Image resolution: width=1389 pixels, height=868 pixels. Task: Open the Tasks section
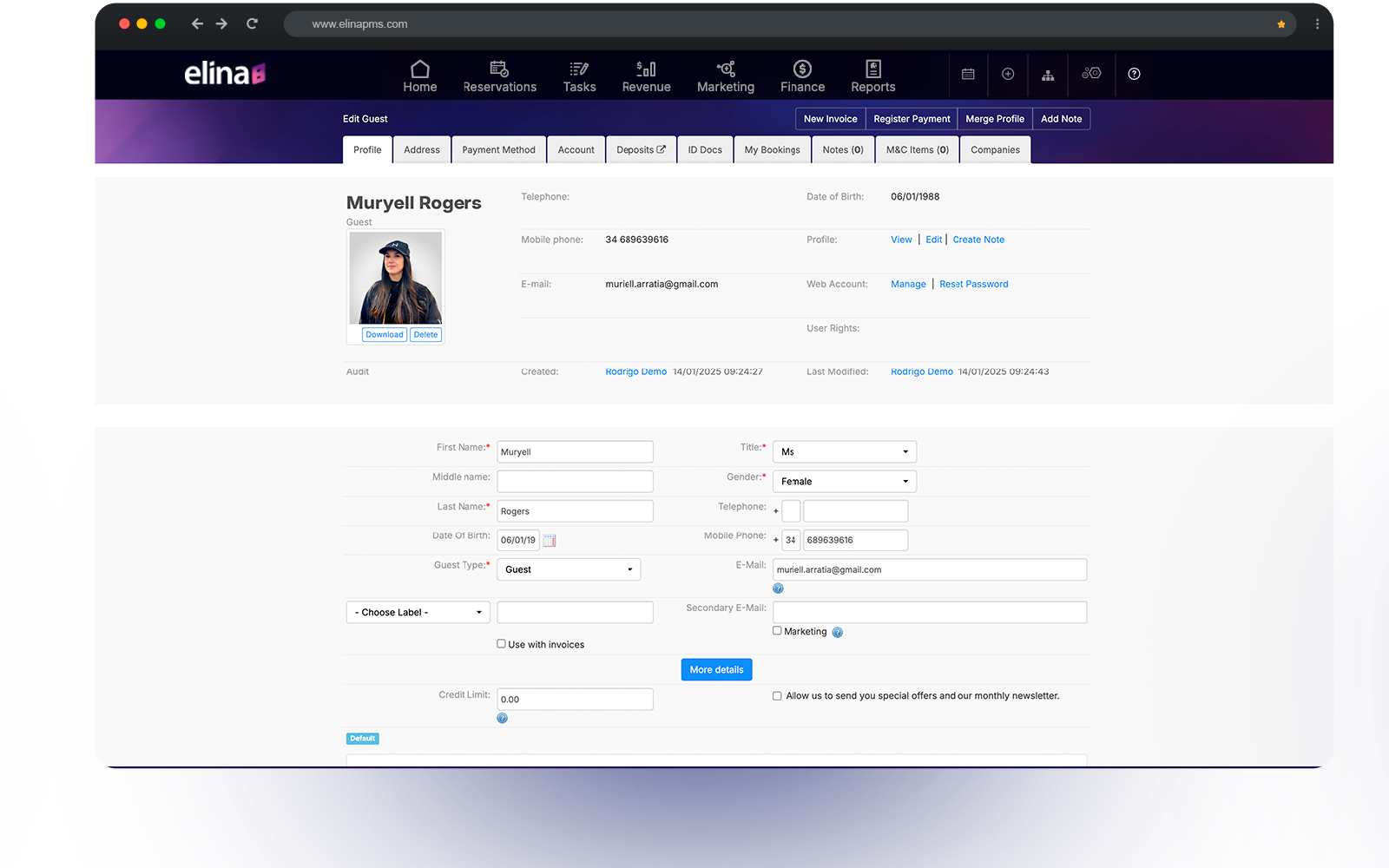579,76
